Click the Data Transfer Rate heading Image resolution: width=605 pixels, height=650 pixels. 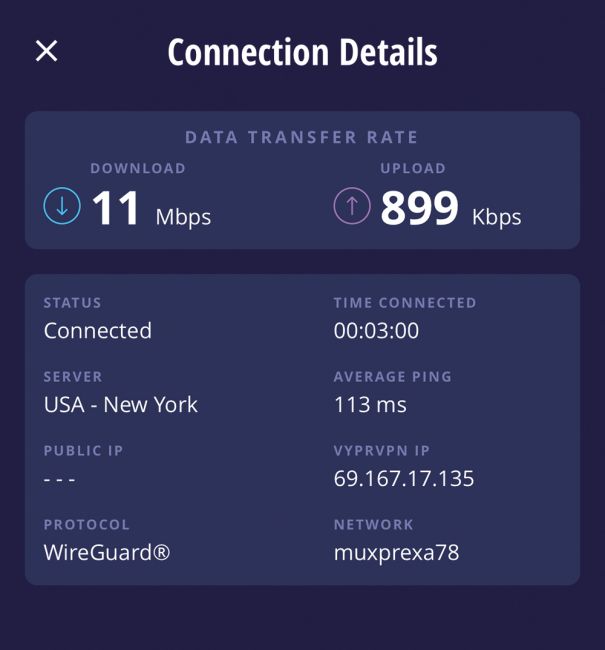coord(301,137)
